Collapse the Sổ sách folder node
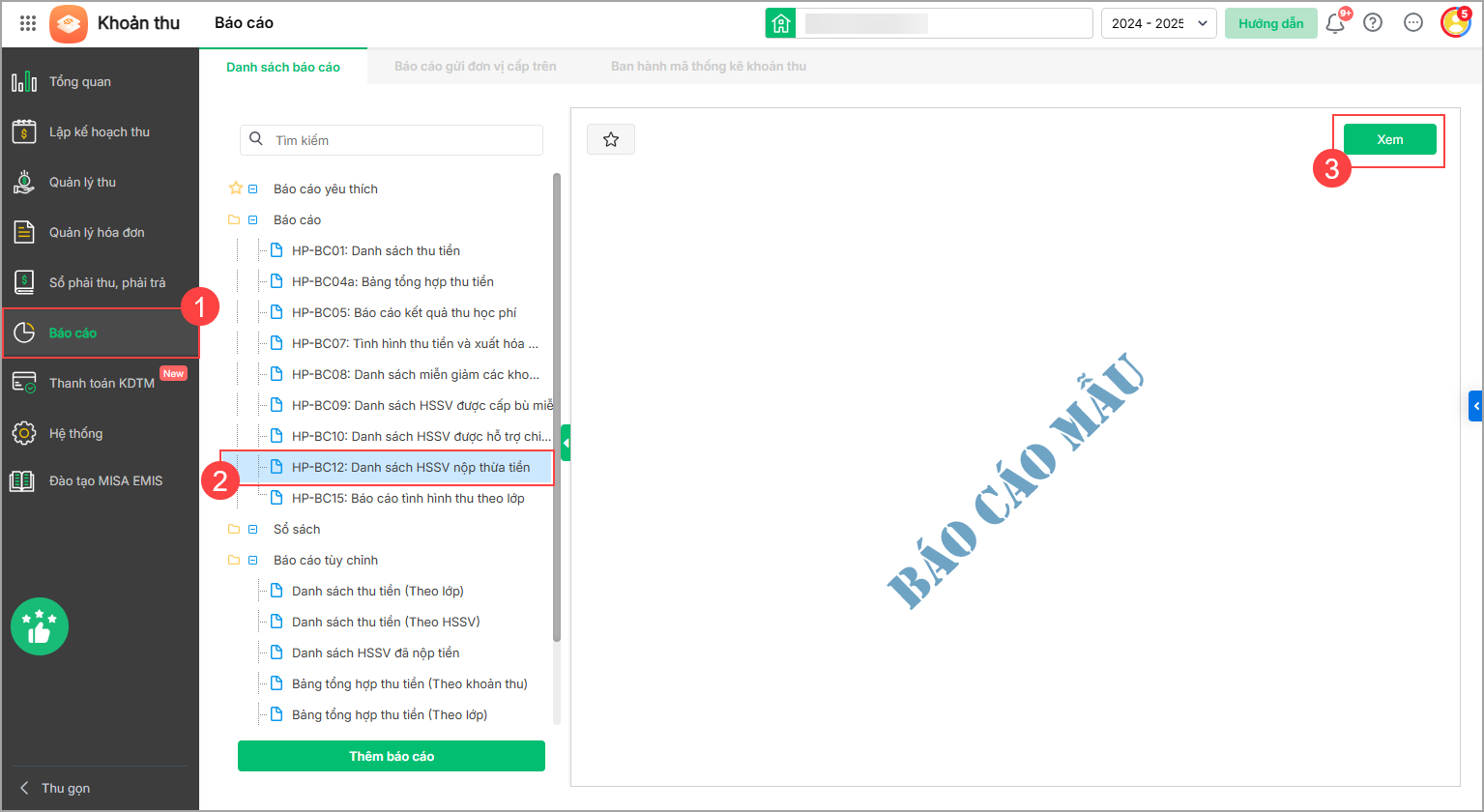 point(252,530)
